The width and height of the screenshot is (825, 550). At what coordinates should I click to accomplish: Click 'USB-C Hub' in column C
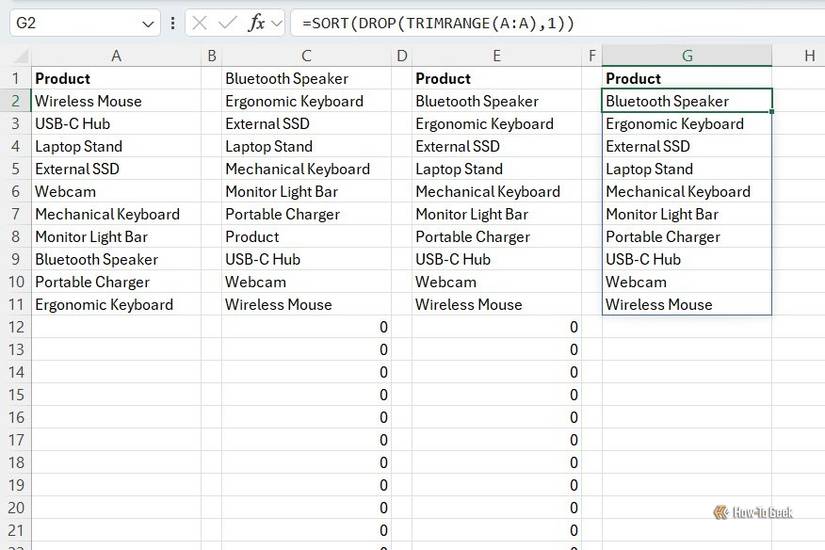coord(263,259)
